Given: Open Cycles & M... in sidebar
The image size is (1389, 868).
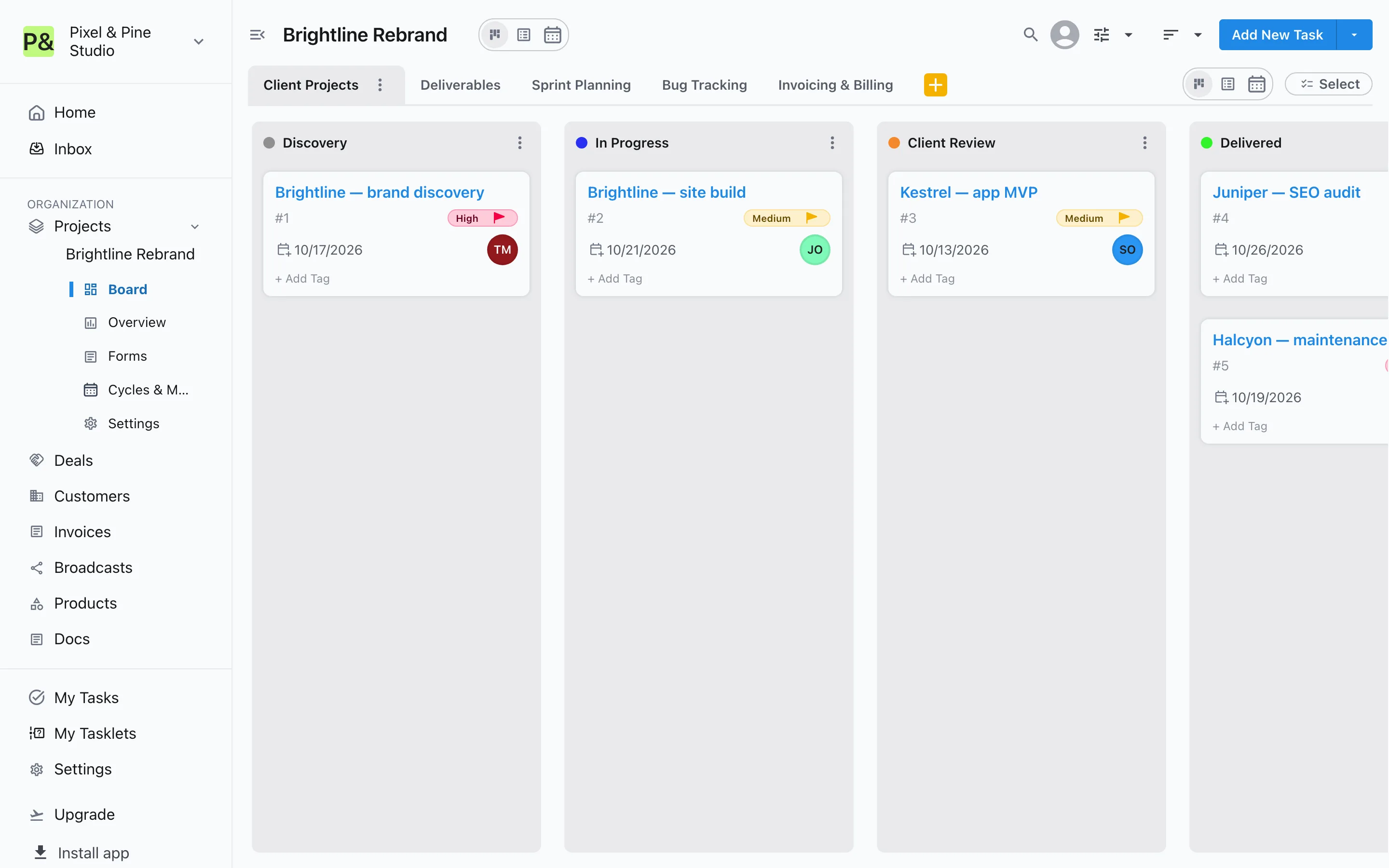Looking at the screenshot, I should coord(136,390).
